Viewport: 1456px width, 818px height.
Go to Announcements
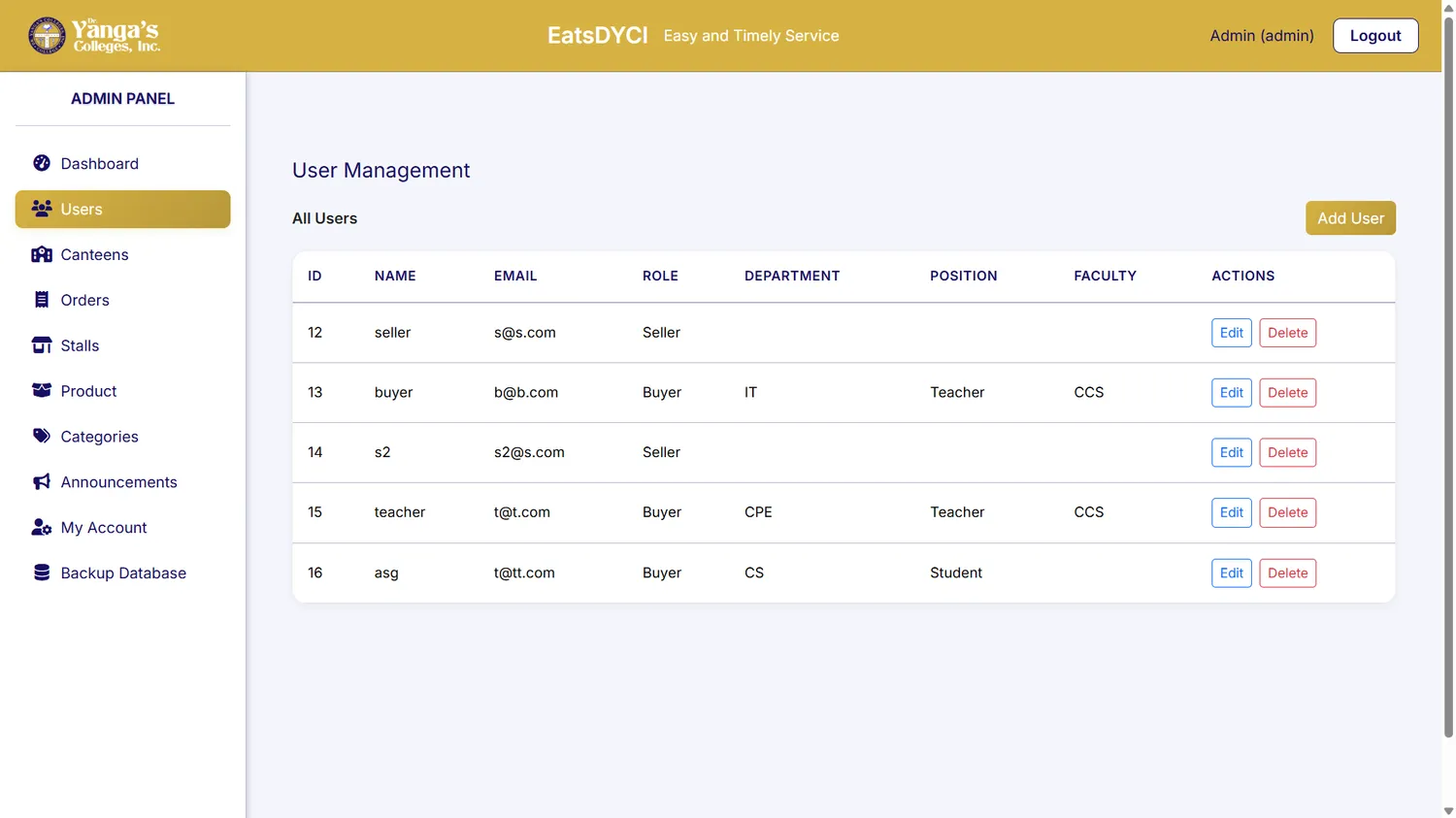[x=122, y=482]
